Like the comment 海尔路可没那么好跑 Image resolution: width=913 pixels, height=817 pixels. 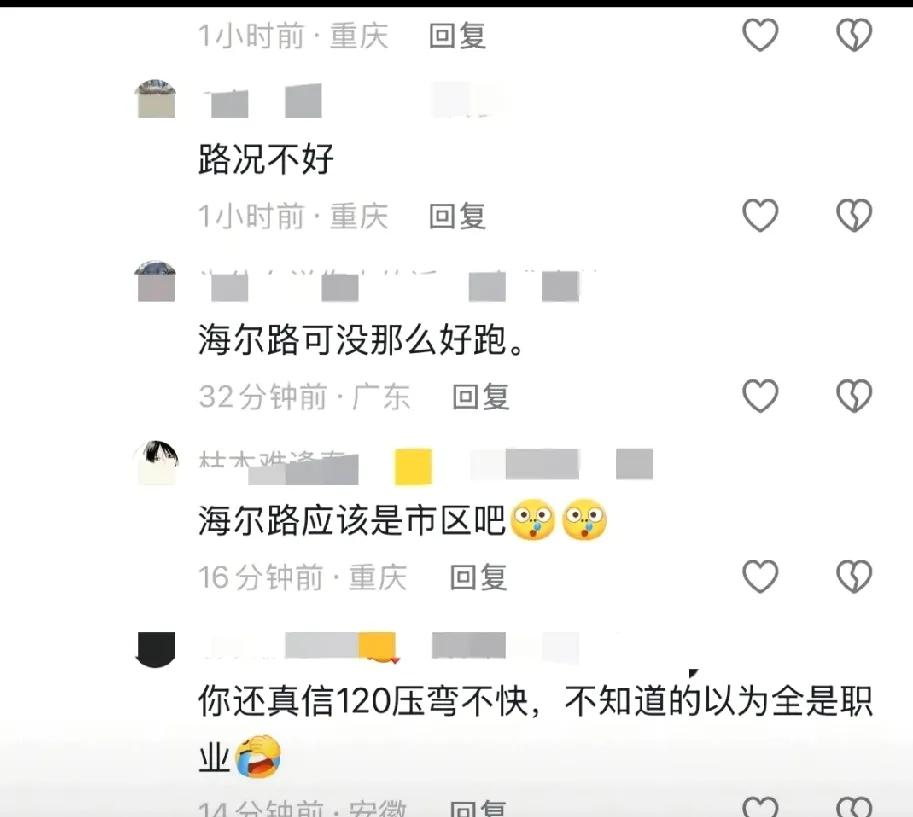coord(760,395)
